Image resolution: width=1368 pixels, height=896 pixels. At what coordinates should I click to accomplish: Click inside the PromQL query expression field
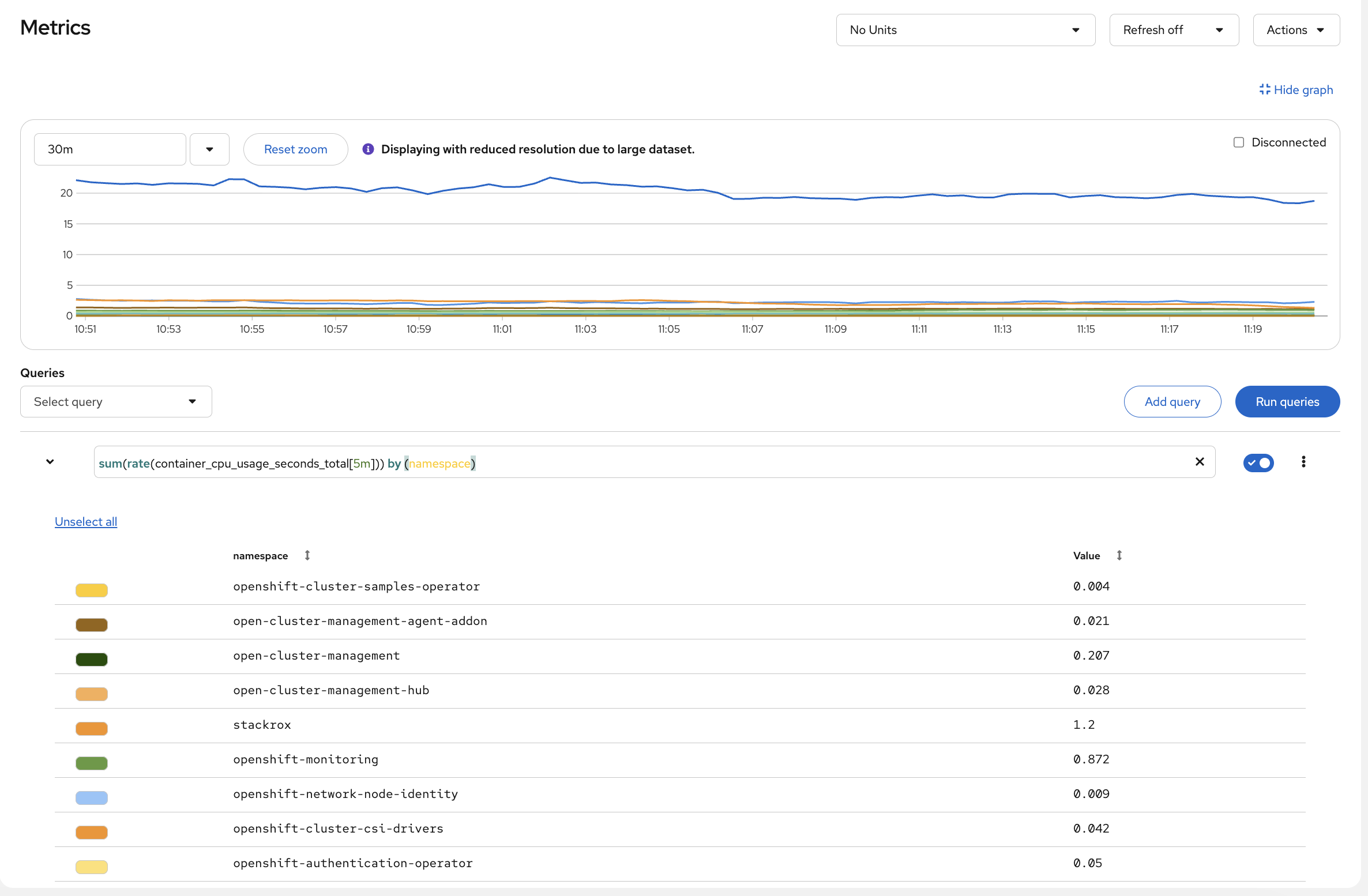tap(634, 462)
